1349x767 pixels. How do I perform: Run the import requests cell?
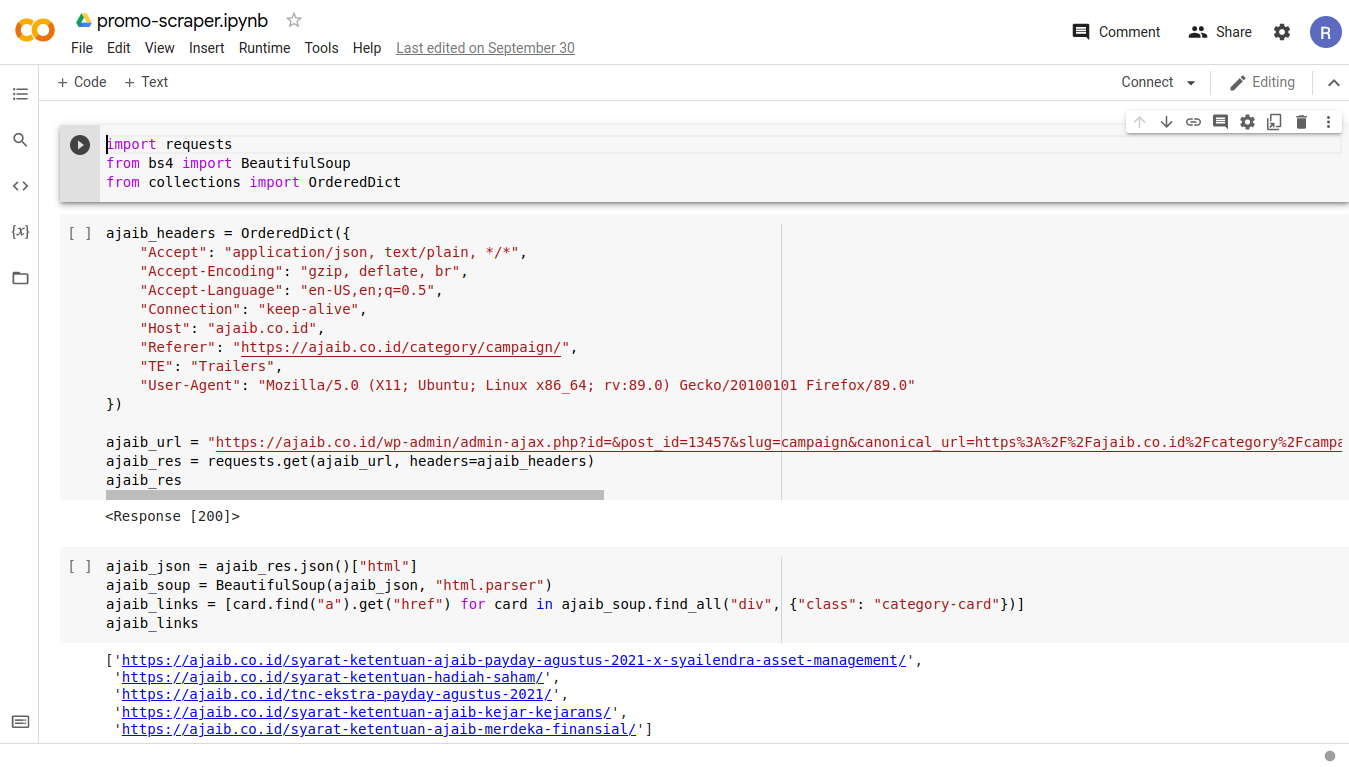tap(80, 145)
